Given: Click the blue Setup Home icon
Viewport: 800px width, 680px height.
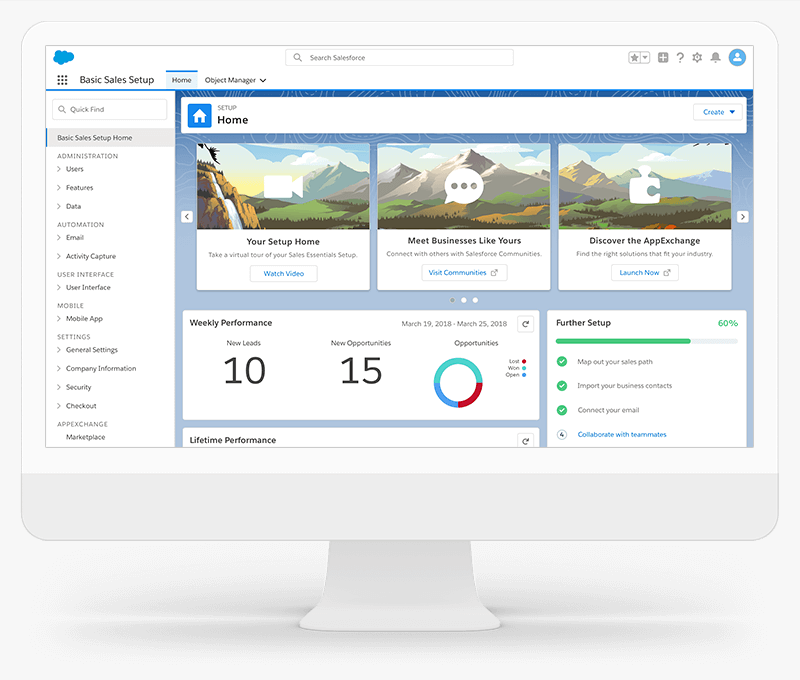Looking at the screenshot, I should tap(199, 115).
